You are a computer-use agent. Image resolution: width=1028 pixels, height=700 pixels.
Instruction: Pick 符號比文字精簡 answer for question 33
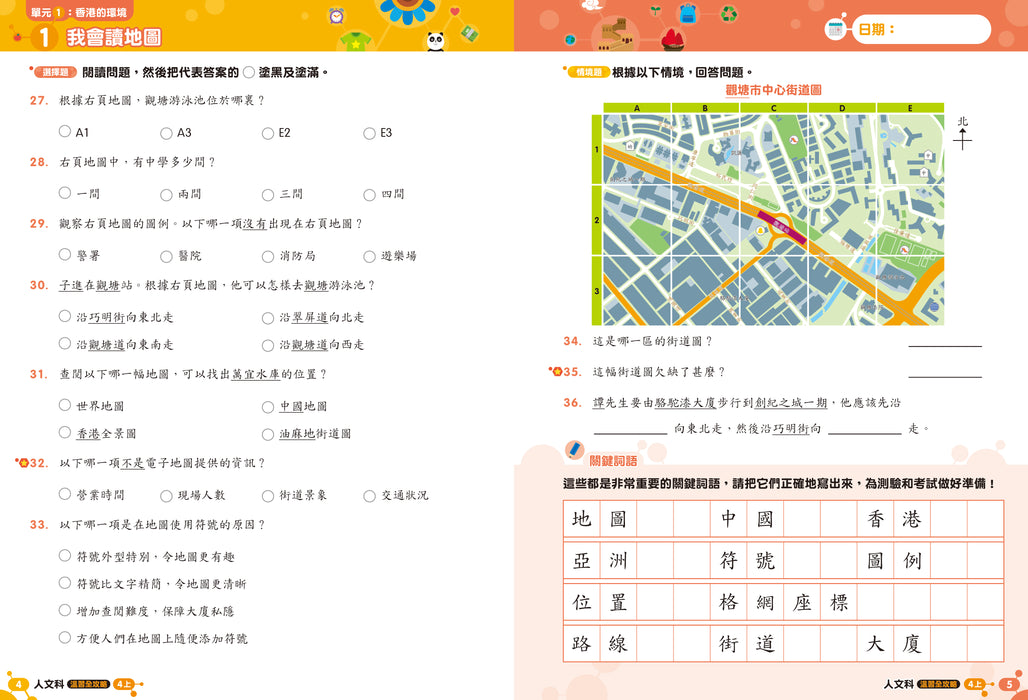tap(65, 583)
